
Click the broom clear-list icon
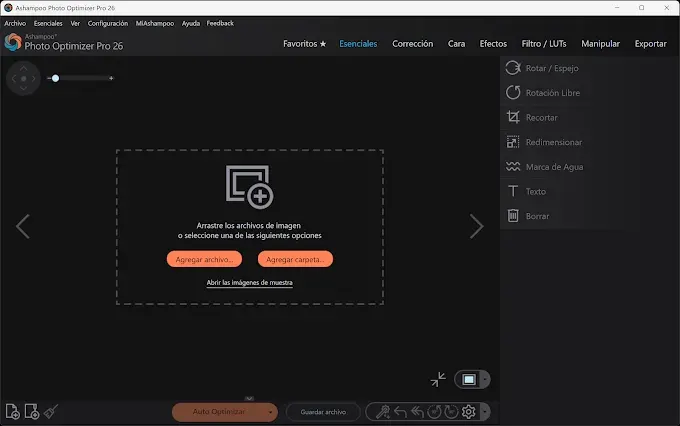(x=51, y=411)
